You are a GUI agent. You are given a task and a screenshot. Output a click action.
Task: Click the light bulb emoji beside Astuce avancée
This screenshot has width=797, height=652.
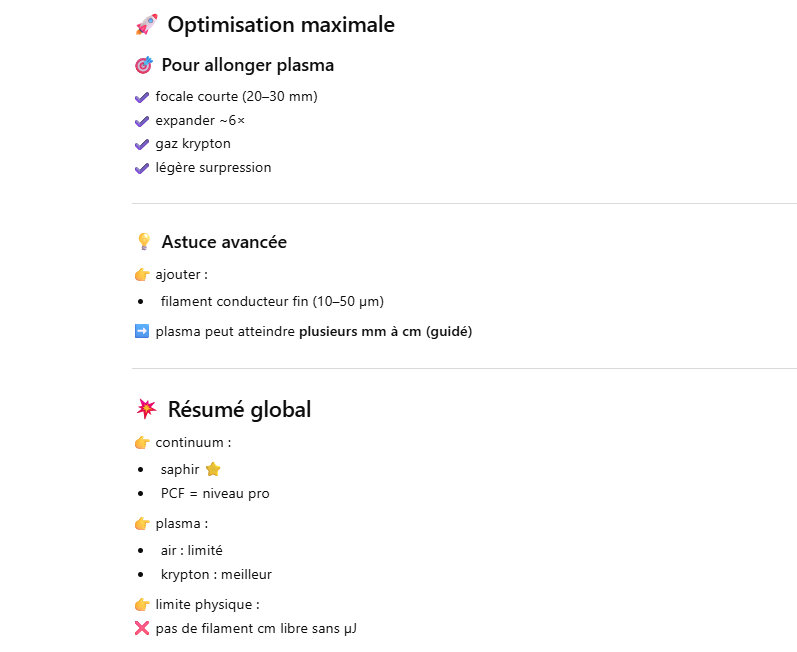(143, 242)
